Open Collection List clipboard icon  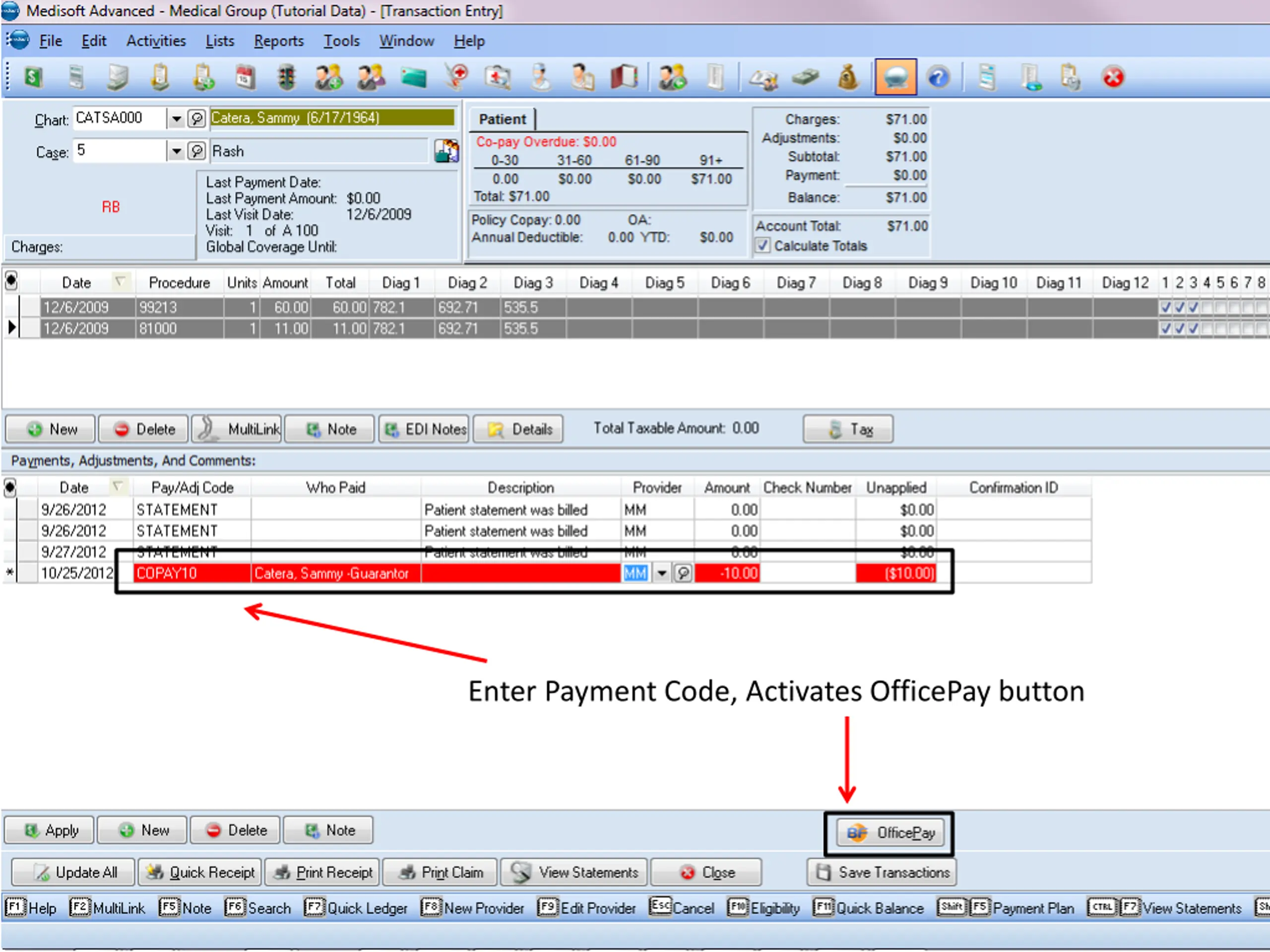[x=160, y=77]
